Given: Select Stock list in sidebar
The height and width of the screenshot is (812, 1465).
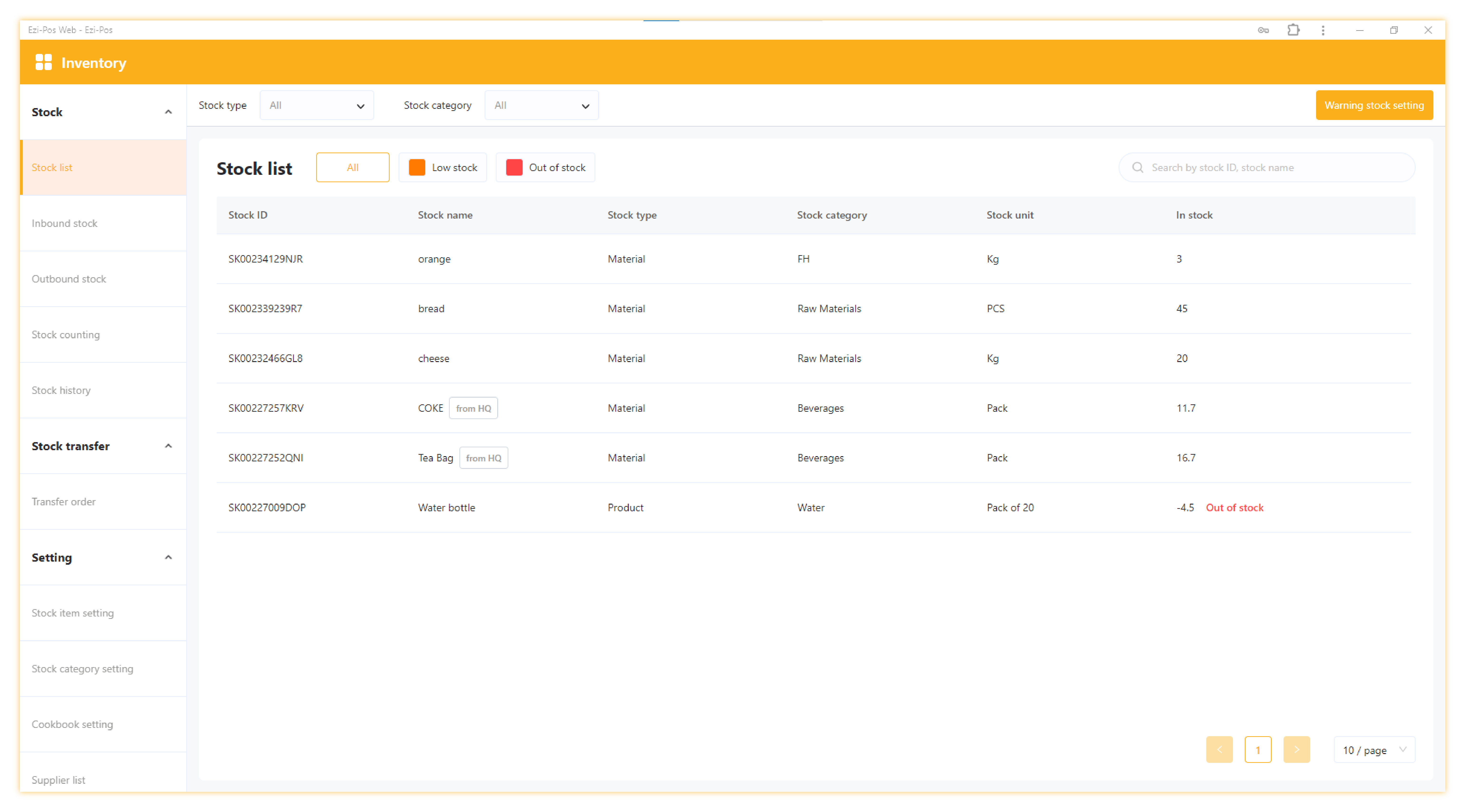Looking at the screenshot, I should (x=103, y=168).
